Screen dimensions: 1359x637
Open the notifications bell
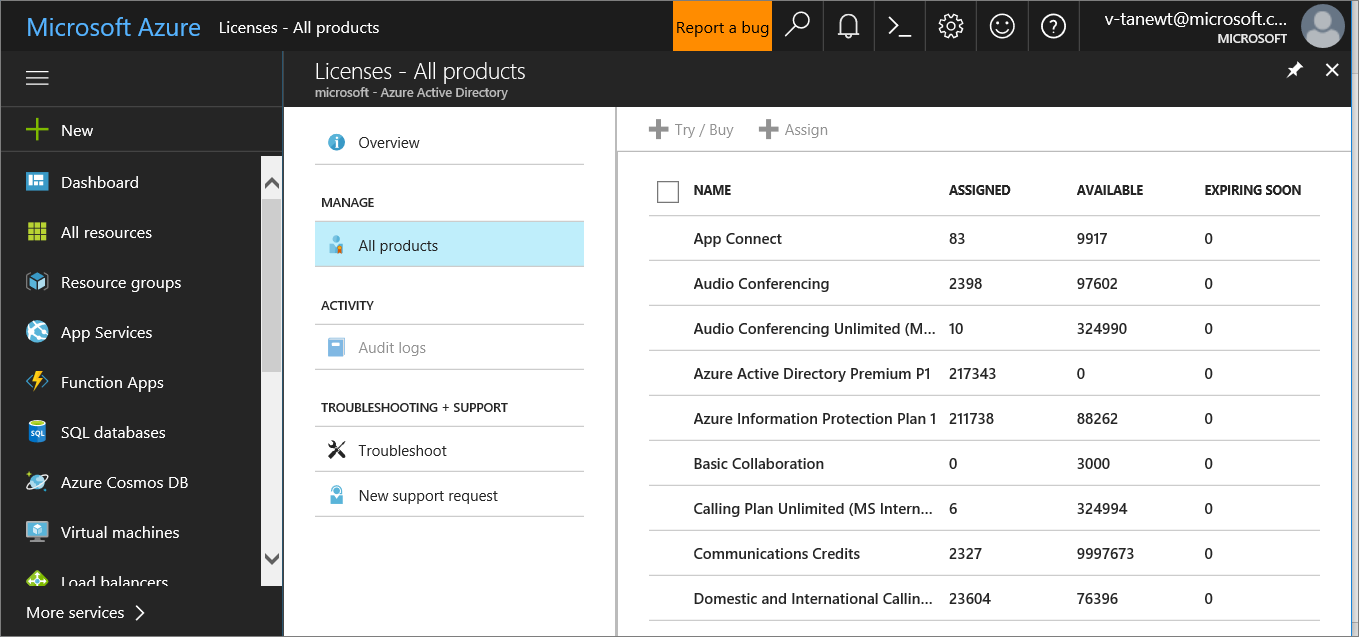848,26
